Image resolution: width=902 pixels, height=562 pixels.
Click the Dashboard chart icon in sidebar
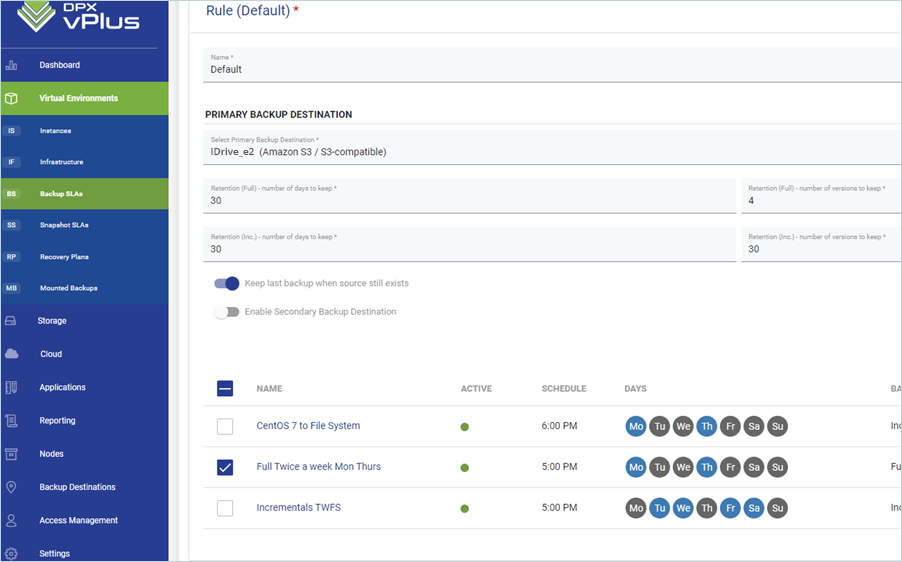[x=12, y=65]
